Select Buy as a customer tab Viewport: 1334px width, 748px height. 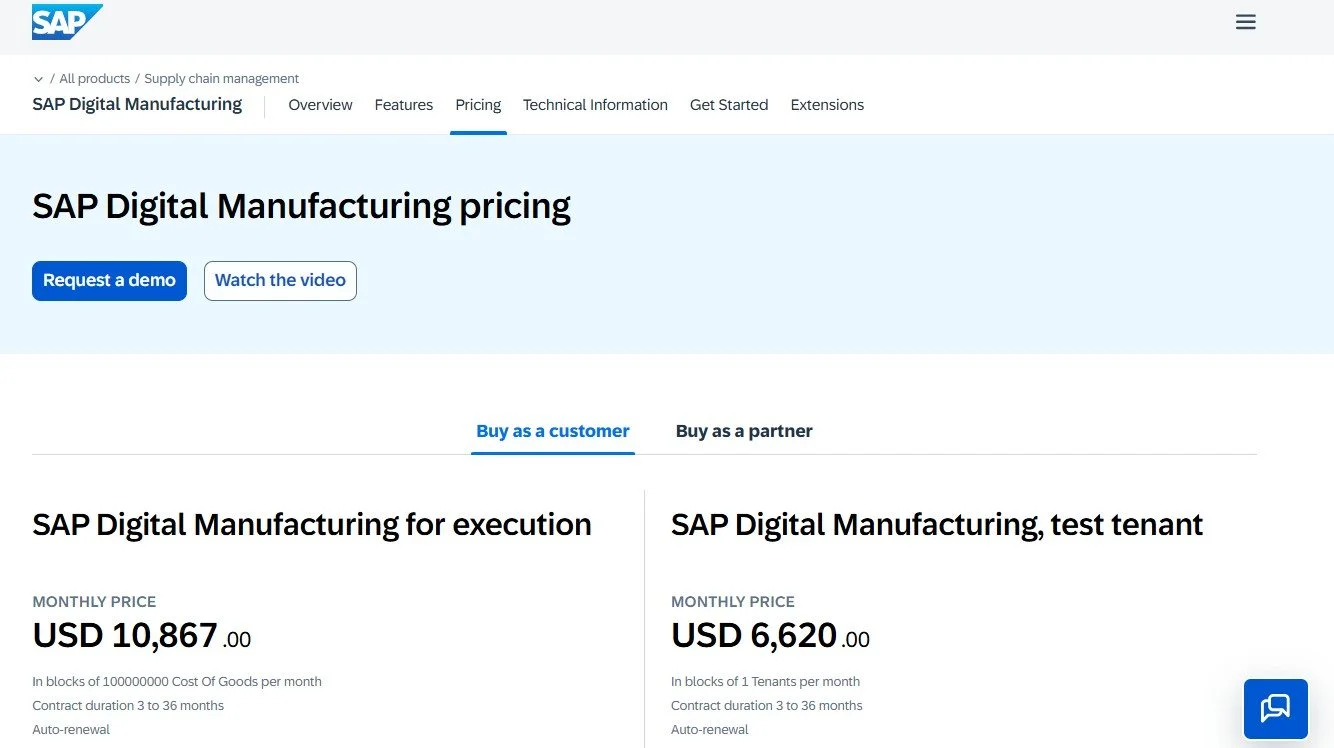coord(552,431)
